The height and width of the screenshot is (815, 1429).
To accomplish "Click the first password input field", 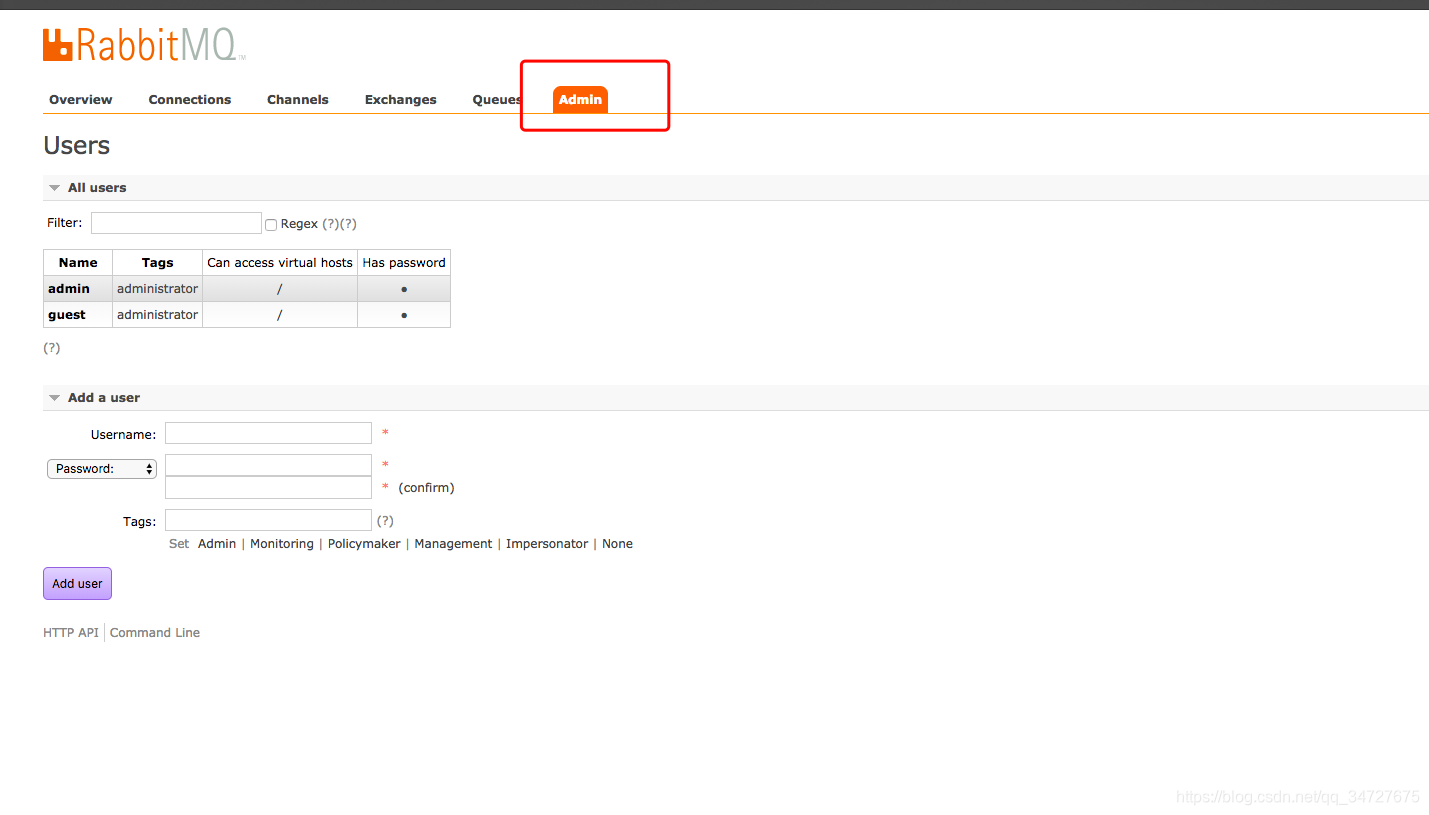I will tap(268, 465).
